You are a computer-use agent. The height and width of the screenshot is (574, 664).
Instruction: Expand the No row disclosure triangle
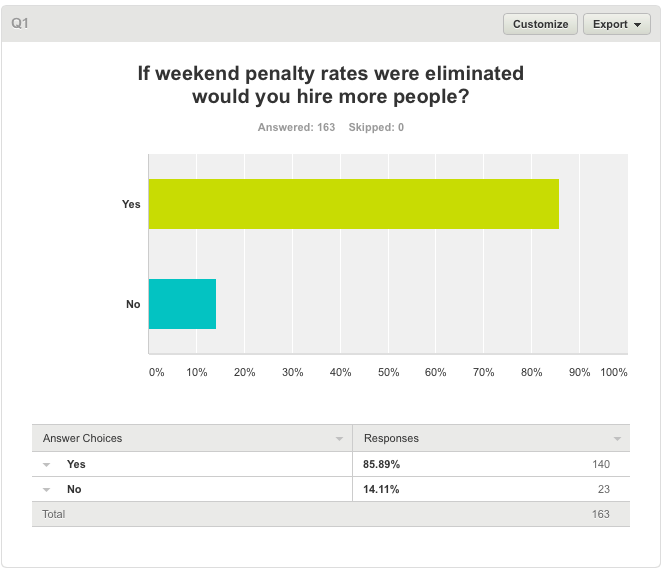coord(46,490)
